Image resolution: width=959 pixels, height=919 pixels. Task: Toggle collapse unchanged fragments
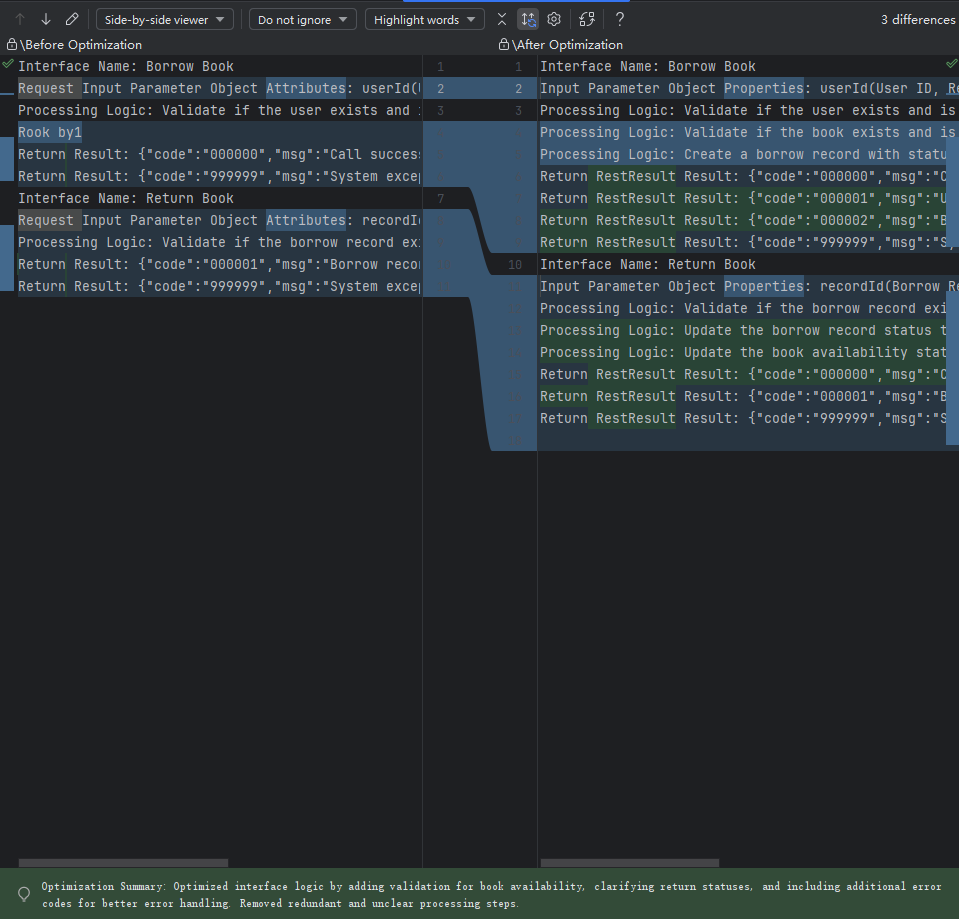(502, 19)
